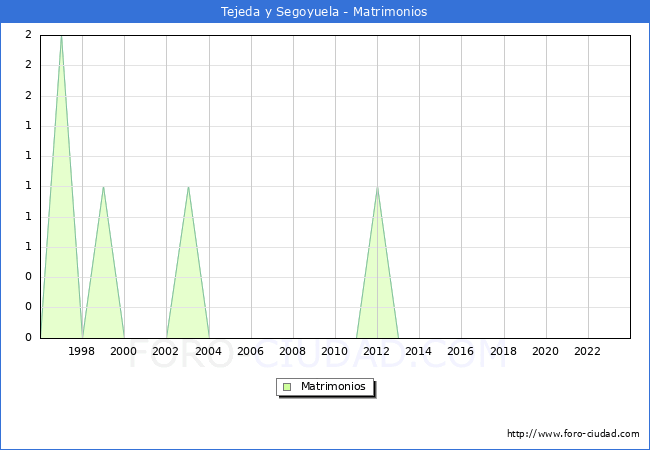Viewport: 650px width, 450px height.
Task: Click the 2008 x-axis label
Action: pyautogui.click(x=292, y=351)
